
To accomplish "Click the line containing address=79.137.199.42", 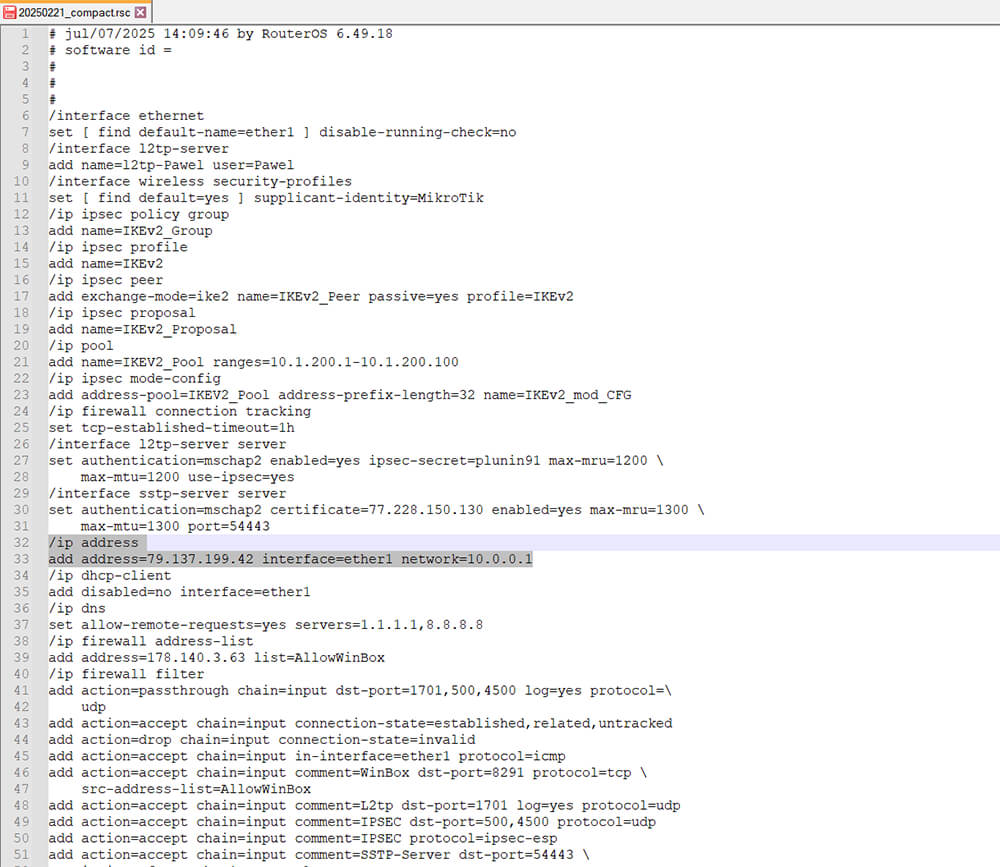I will (290, 559).
